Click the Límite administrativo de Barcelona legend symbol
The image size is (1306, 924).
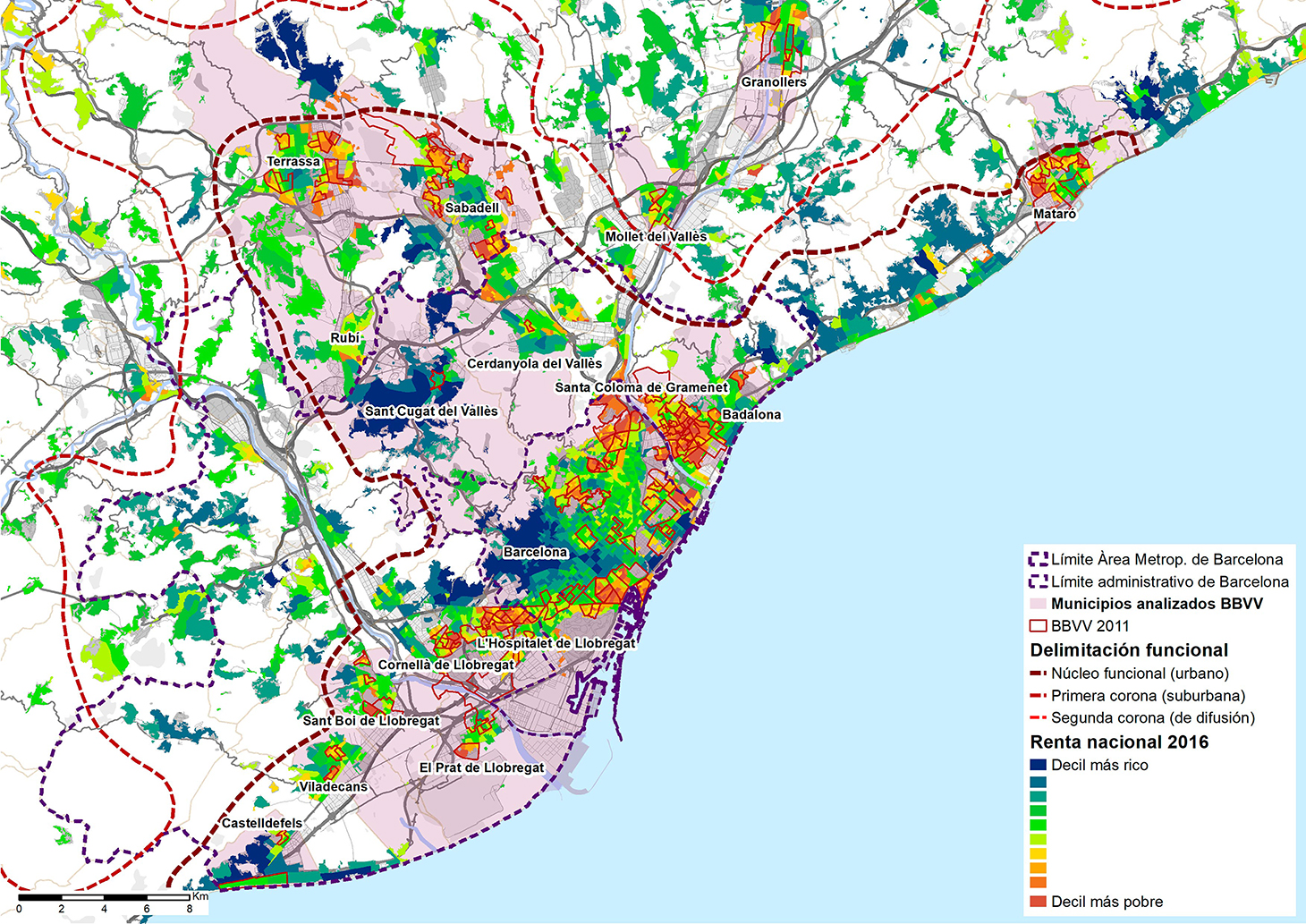pos(1039,581)
